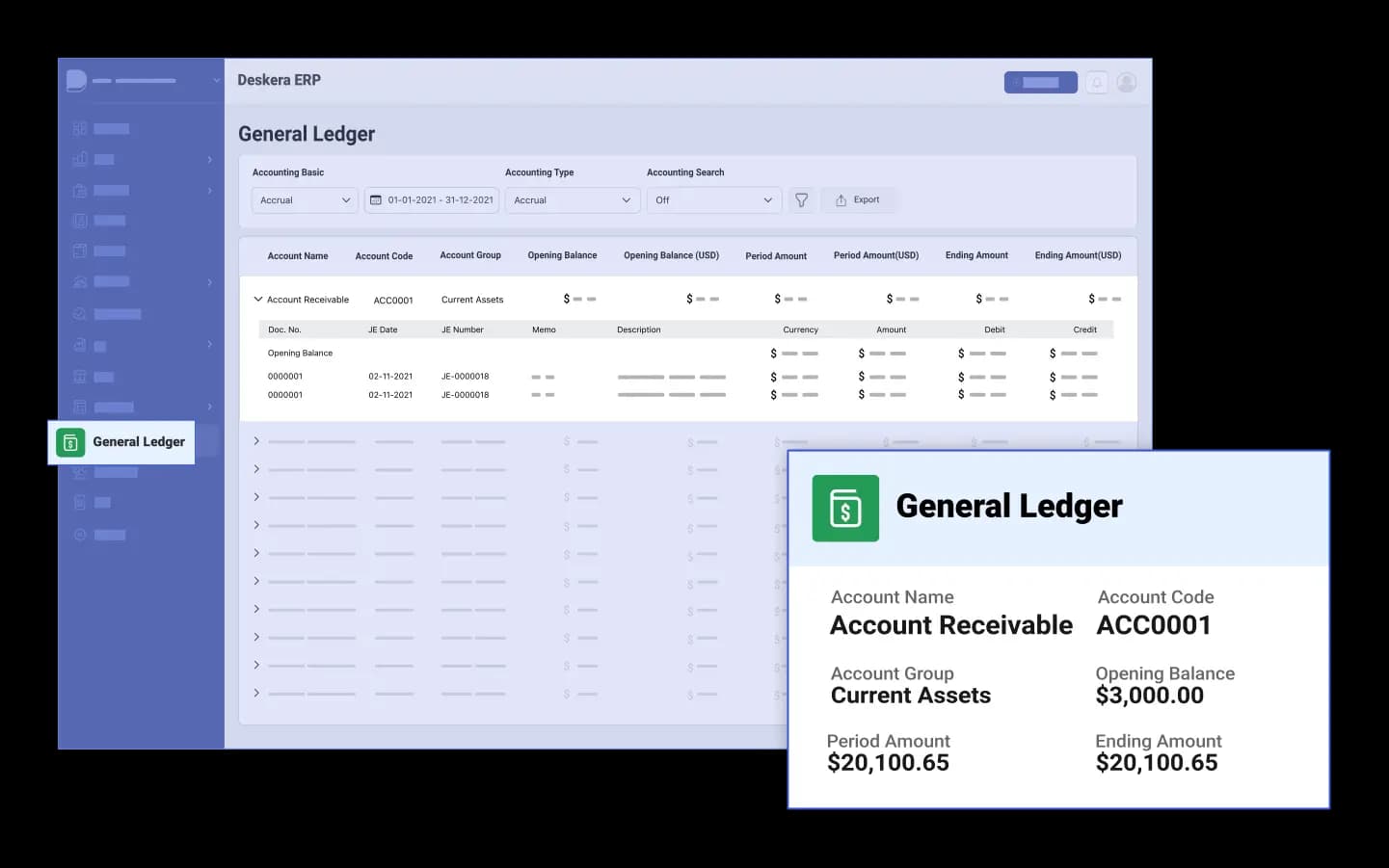Click the filter funnel icon
The height and width of the screenshot is (868, 1389).
coord(801,200)
